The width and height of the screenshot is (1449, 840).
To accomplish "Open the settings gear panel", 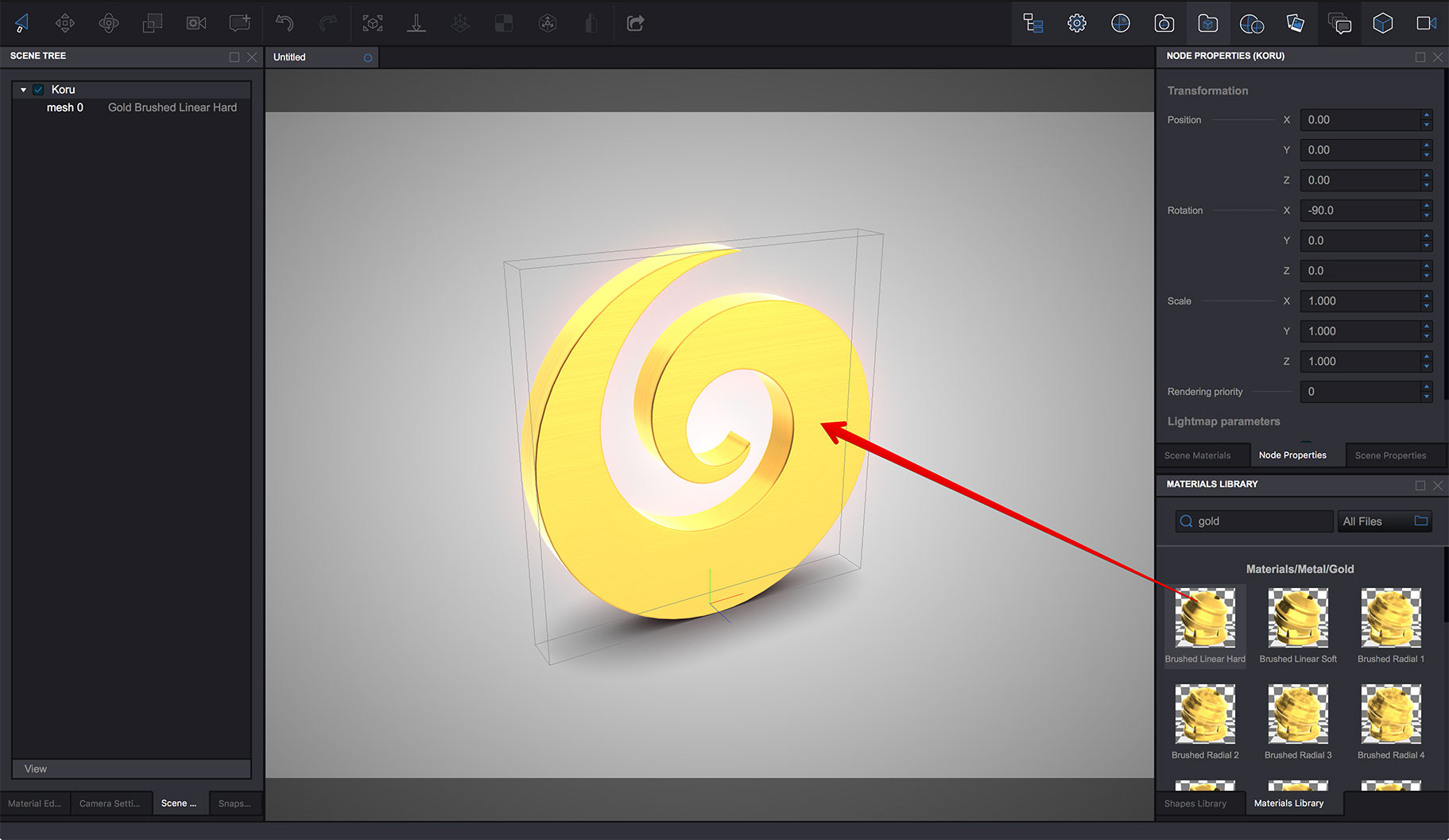I will [x=1076, y=23].
